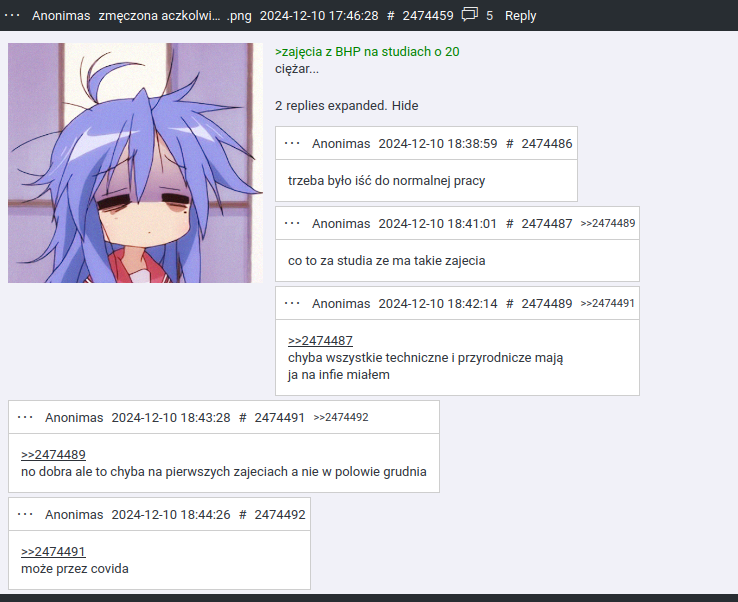Click the text 'trzeba było iść do normalnej pracy'
The width and height of the screenshot is (738, 602).
pyautogui.click(x=386, y=181)
